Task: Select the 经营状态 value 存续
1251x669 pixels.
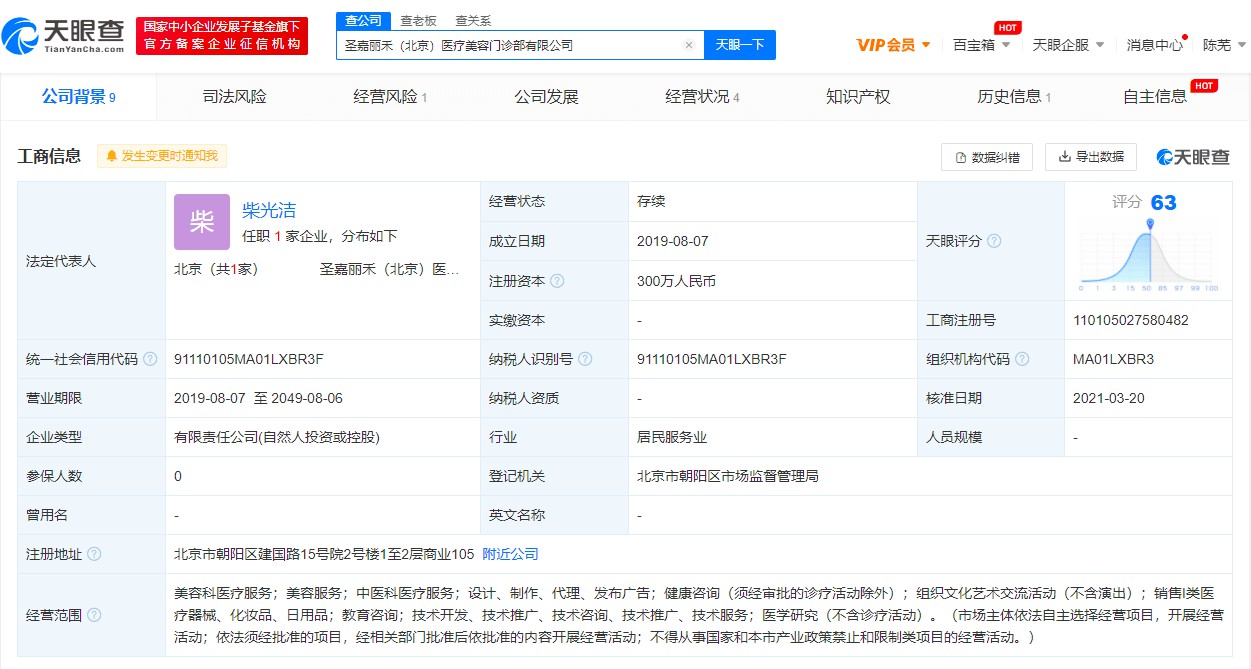Action: 651,201
